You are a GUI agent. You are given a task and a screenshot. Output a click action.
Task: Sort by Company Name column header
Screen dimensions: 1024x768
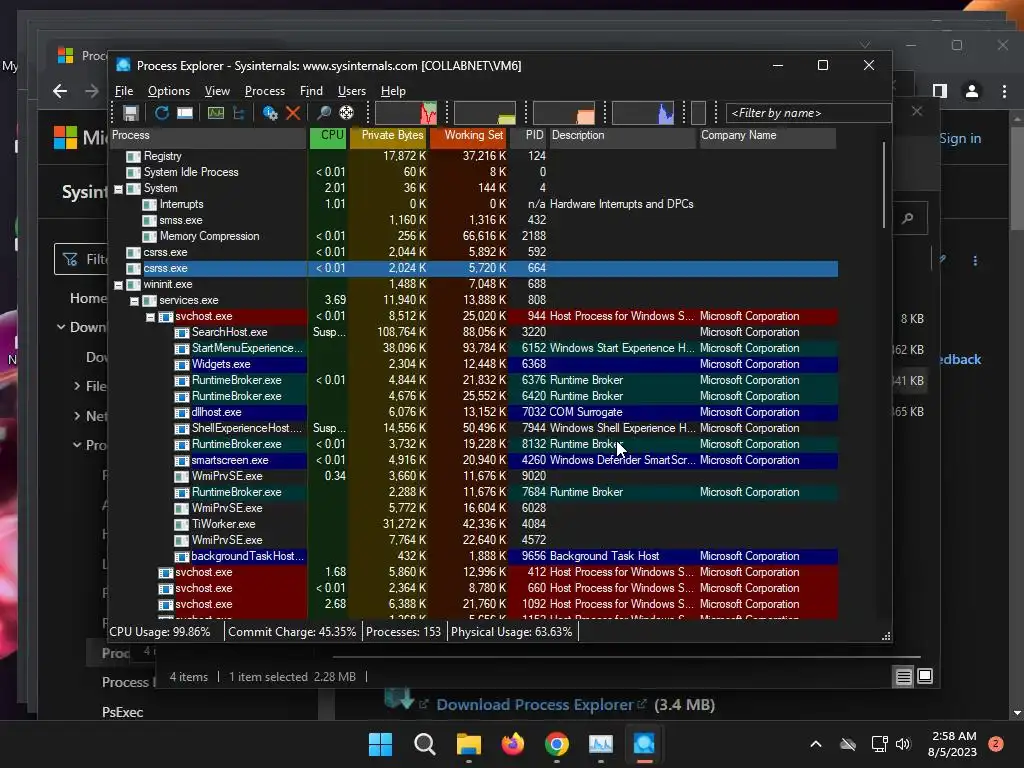click(x=767, y=136)
